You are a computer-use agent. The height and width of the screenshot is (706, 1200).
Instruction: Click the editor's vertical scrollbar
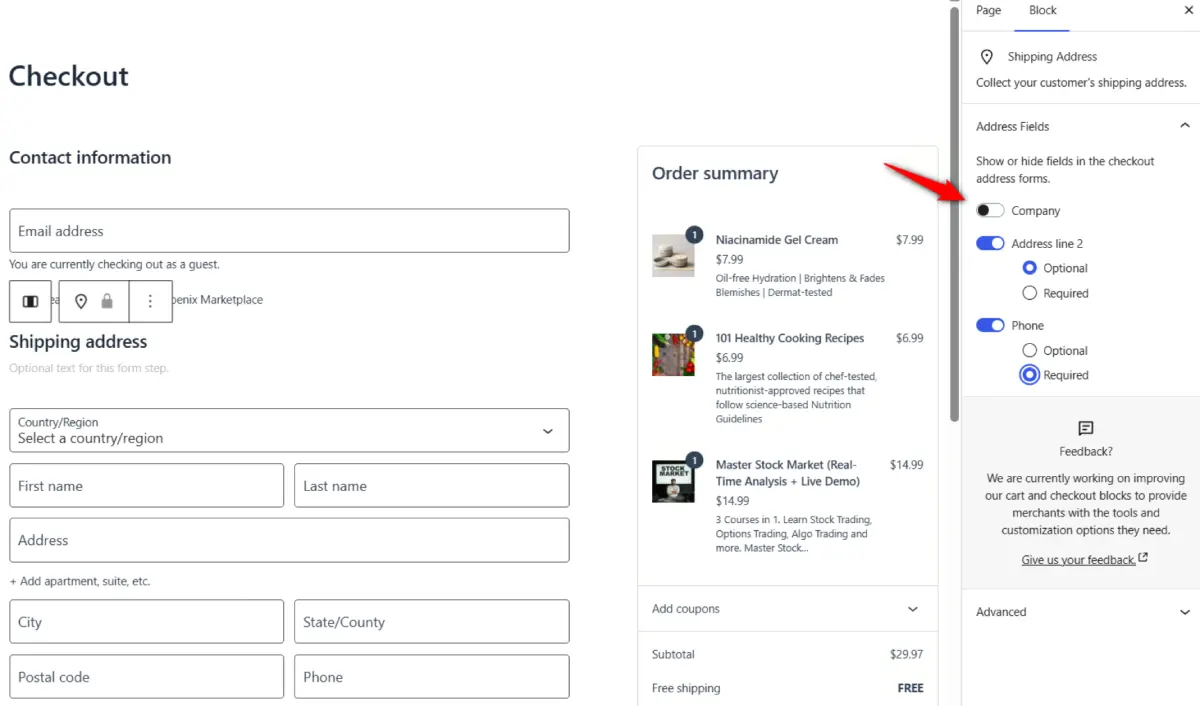click(x=955, y=215)
